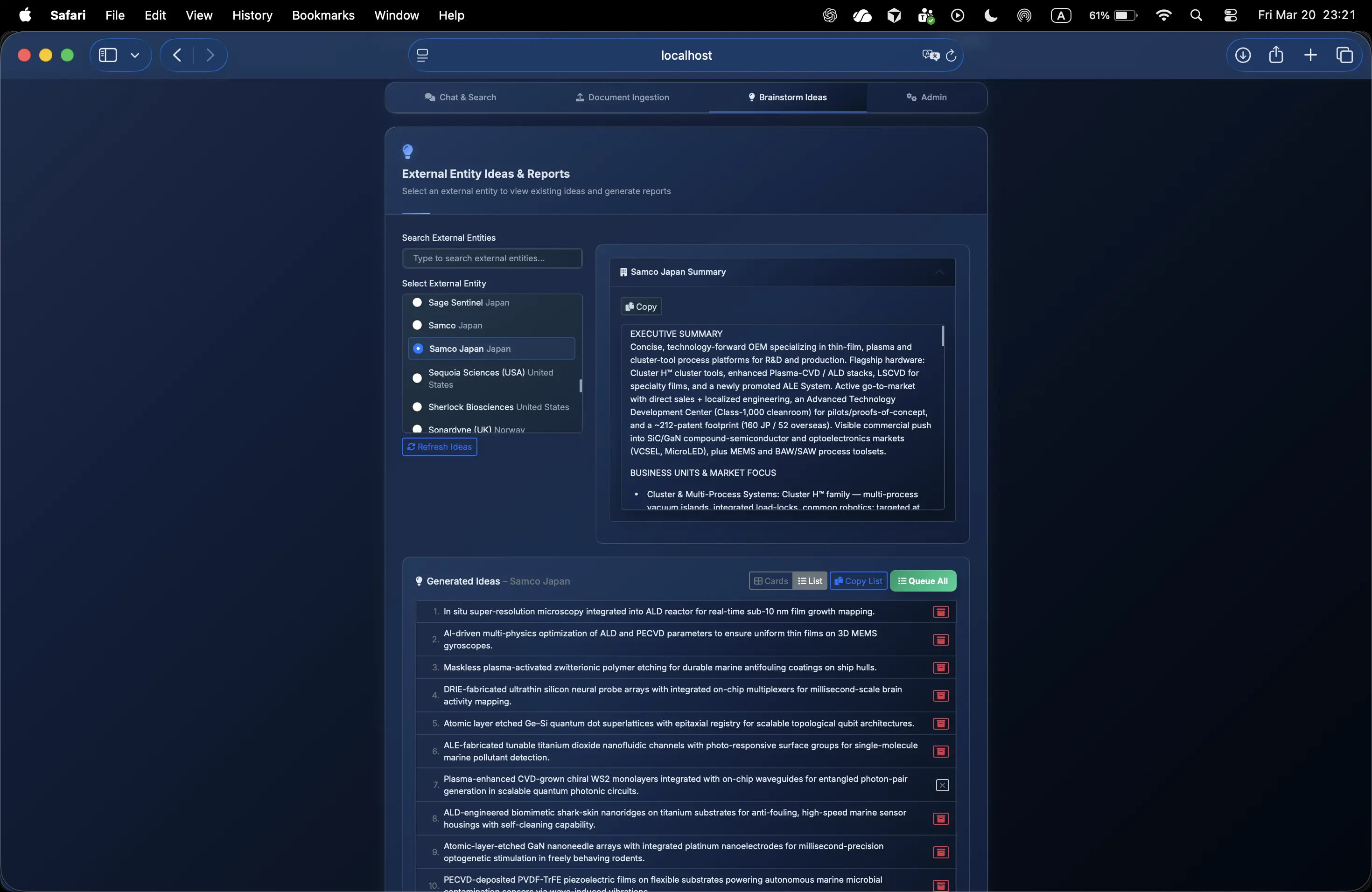The width and height of the screenshot is (1372, 892).
Task: Open the page settings icon in address bar
Action: tap(422, 56)
